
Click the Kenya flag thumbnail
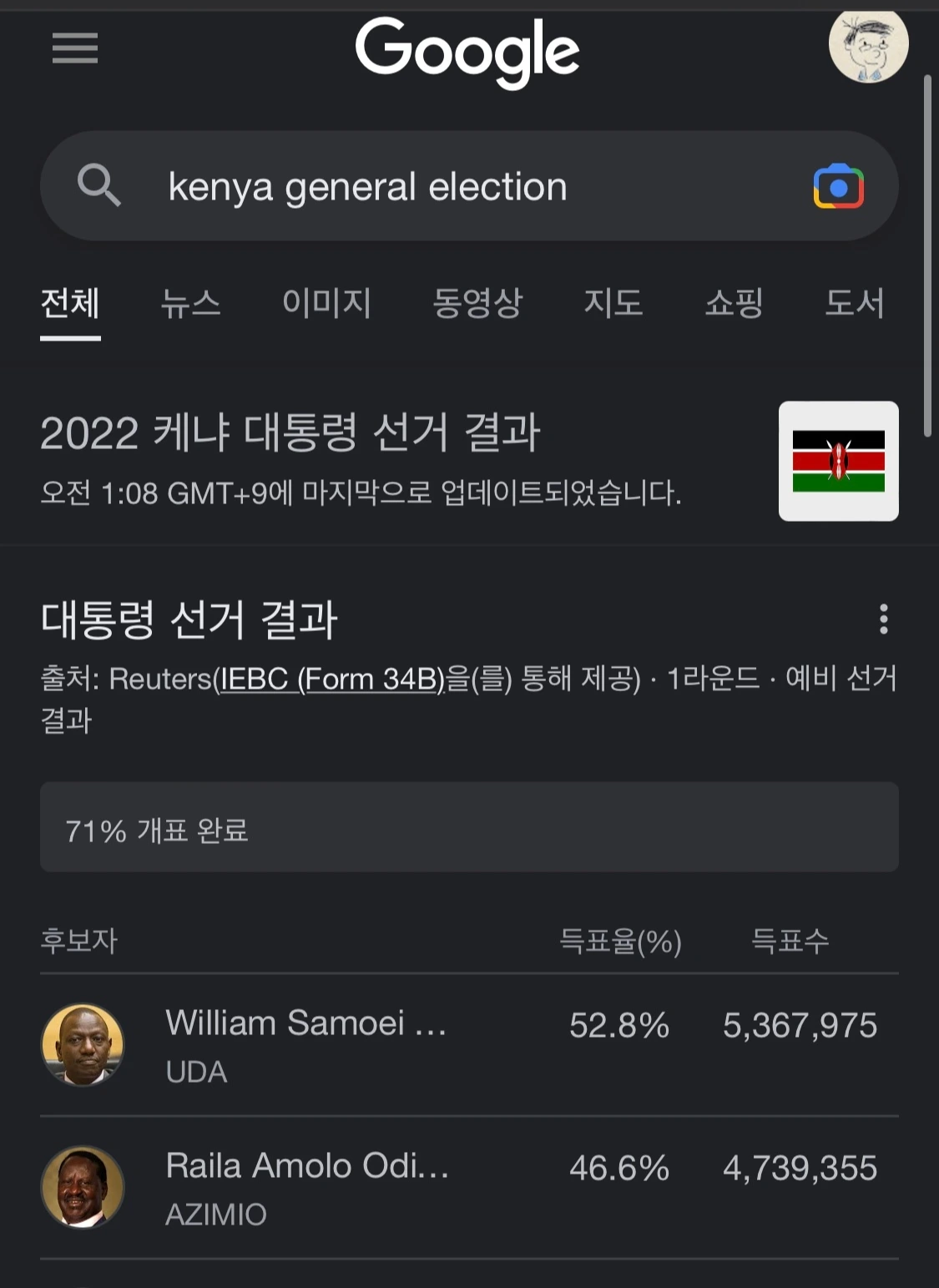pyautogui.click(x=838, y=461)
